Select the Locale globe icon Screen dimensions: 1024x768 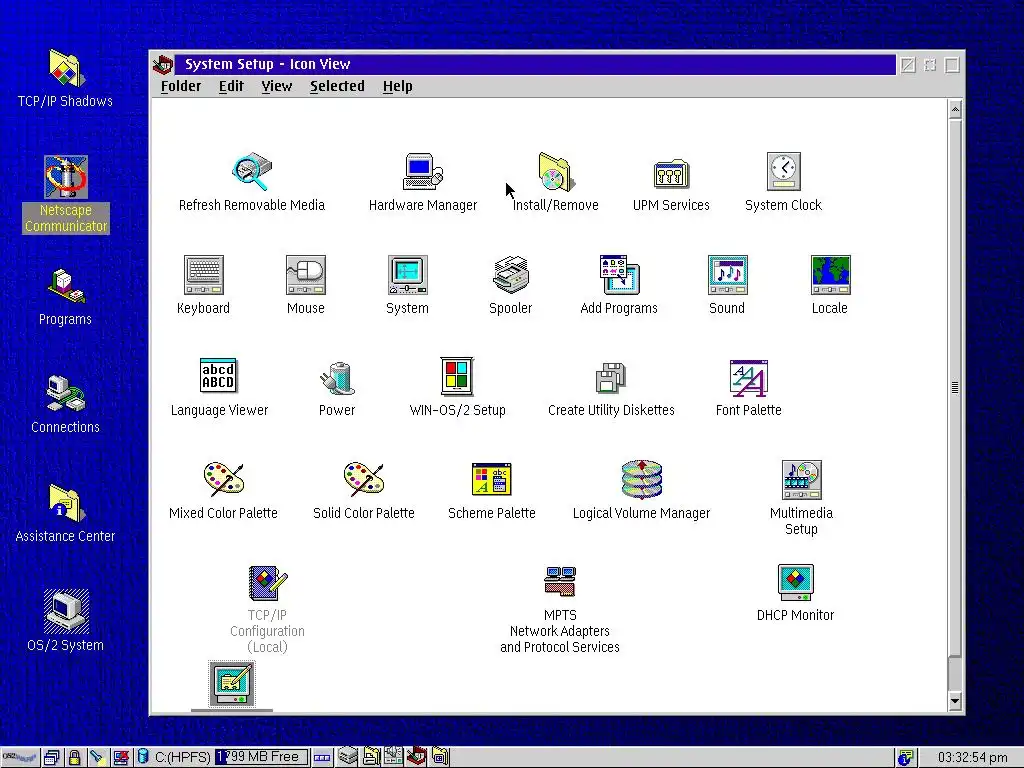[830, 274]
